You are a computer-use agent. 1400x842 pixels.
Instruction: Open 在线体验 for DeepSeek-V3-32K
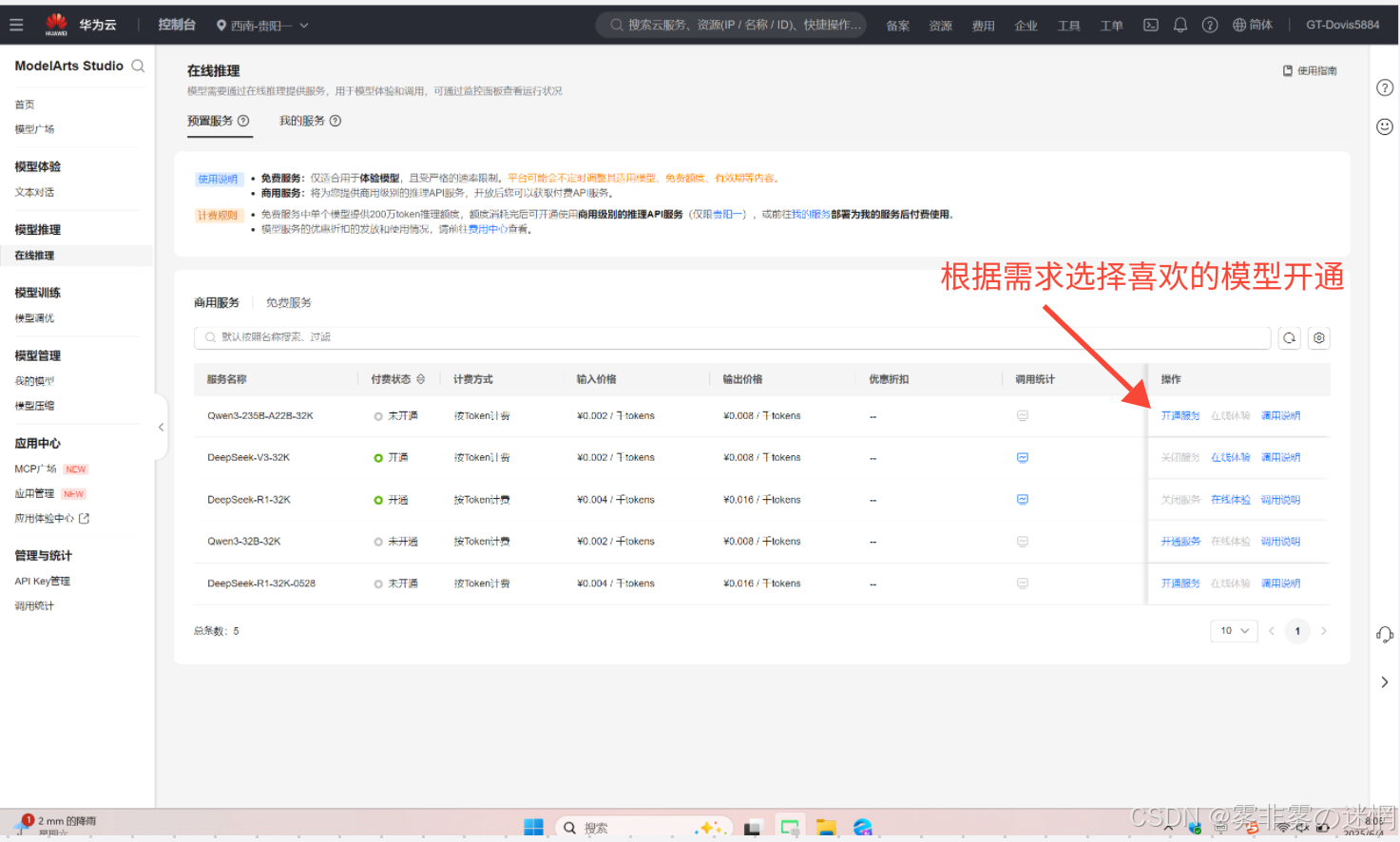[1231, 458]
